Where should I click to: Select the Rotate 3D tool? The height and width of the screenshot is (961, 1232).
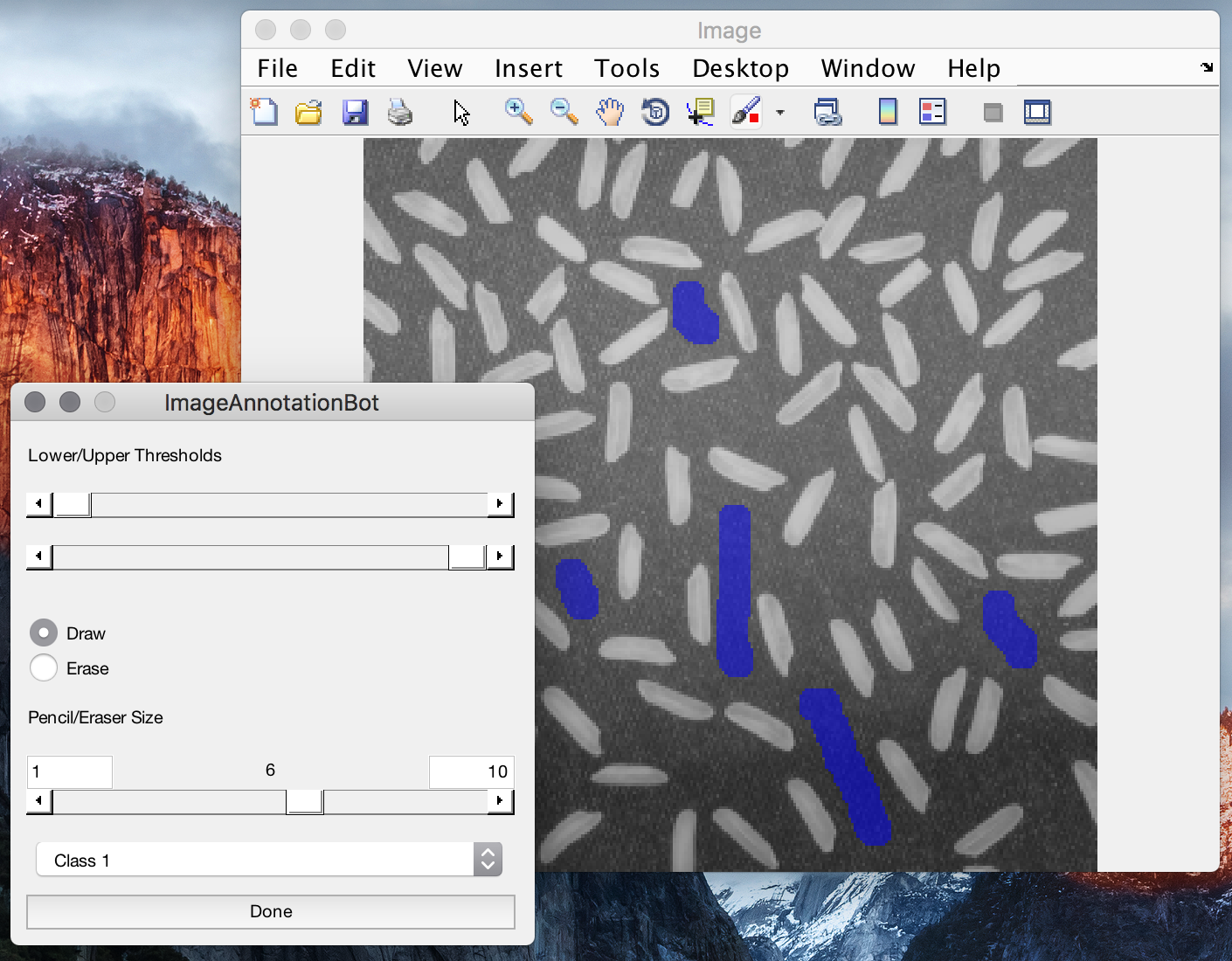coord(655,112)
